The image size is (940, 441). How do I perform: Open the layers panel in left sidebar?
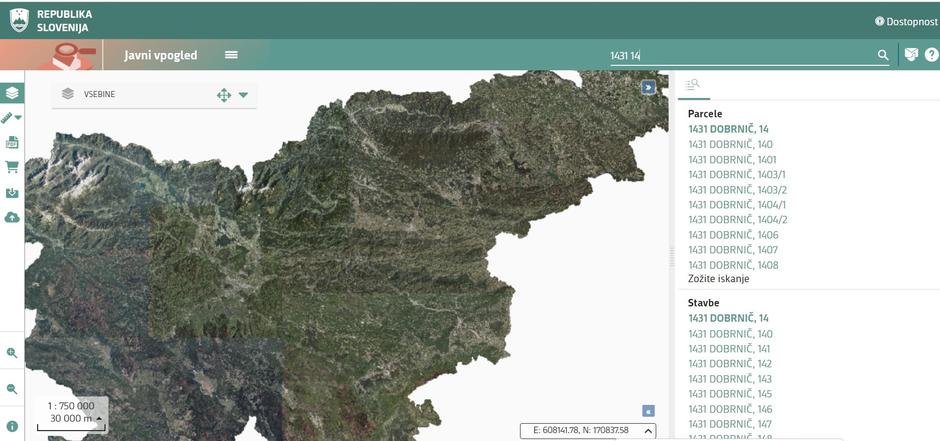click(12, 93)
